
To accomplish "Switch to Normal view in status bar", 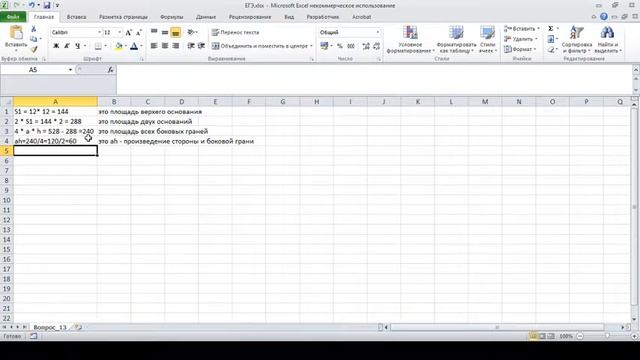I will [x=533, y=336].
